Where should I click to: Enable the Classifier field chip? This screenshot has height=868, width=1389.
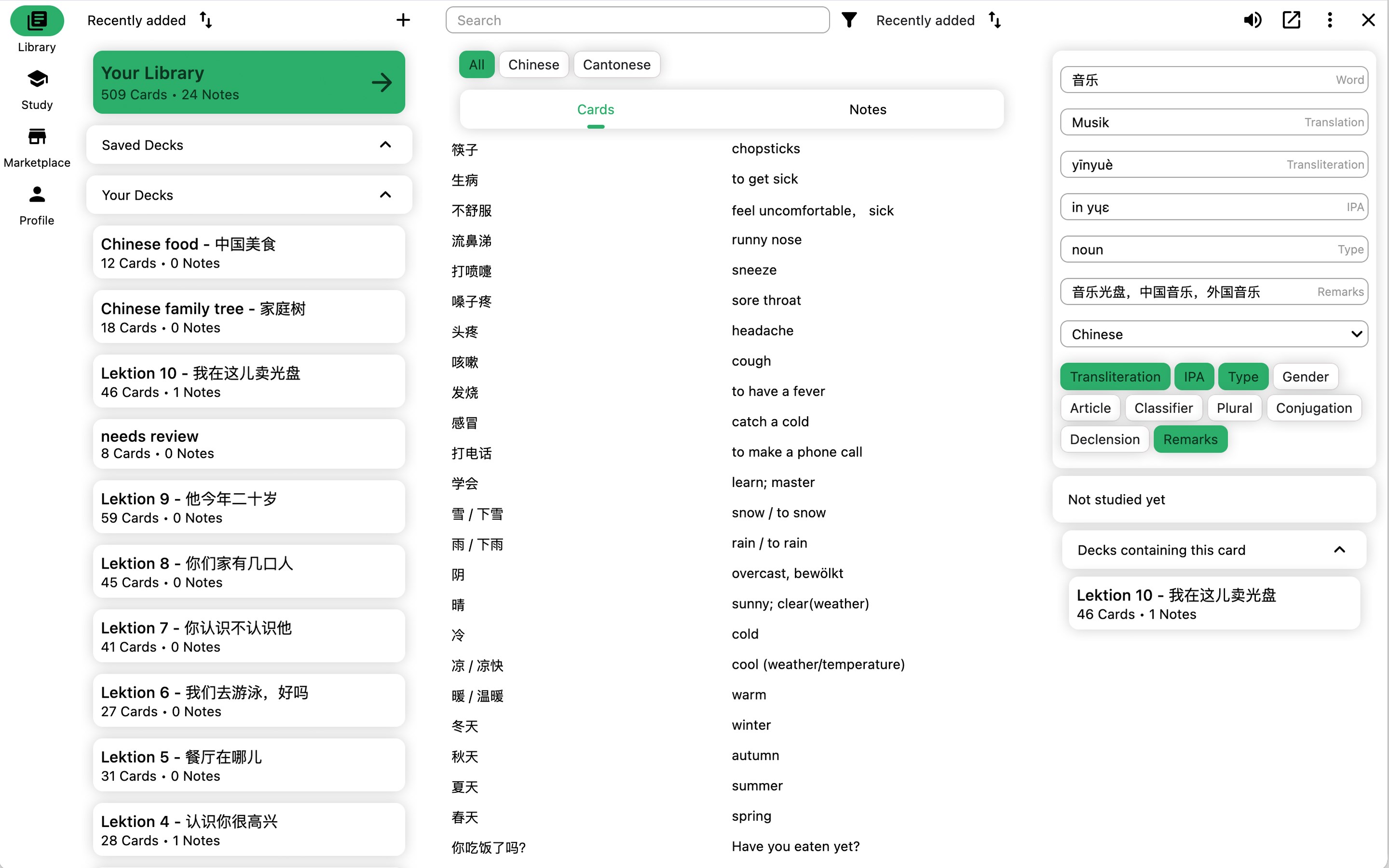point(1163,408)
